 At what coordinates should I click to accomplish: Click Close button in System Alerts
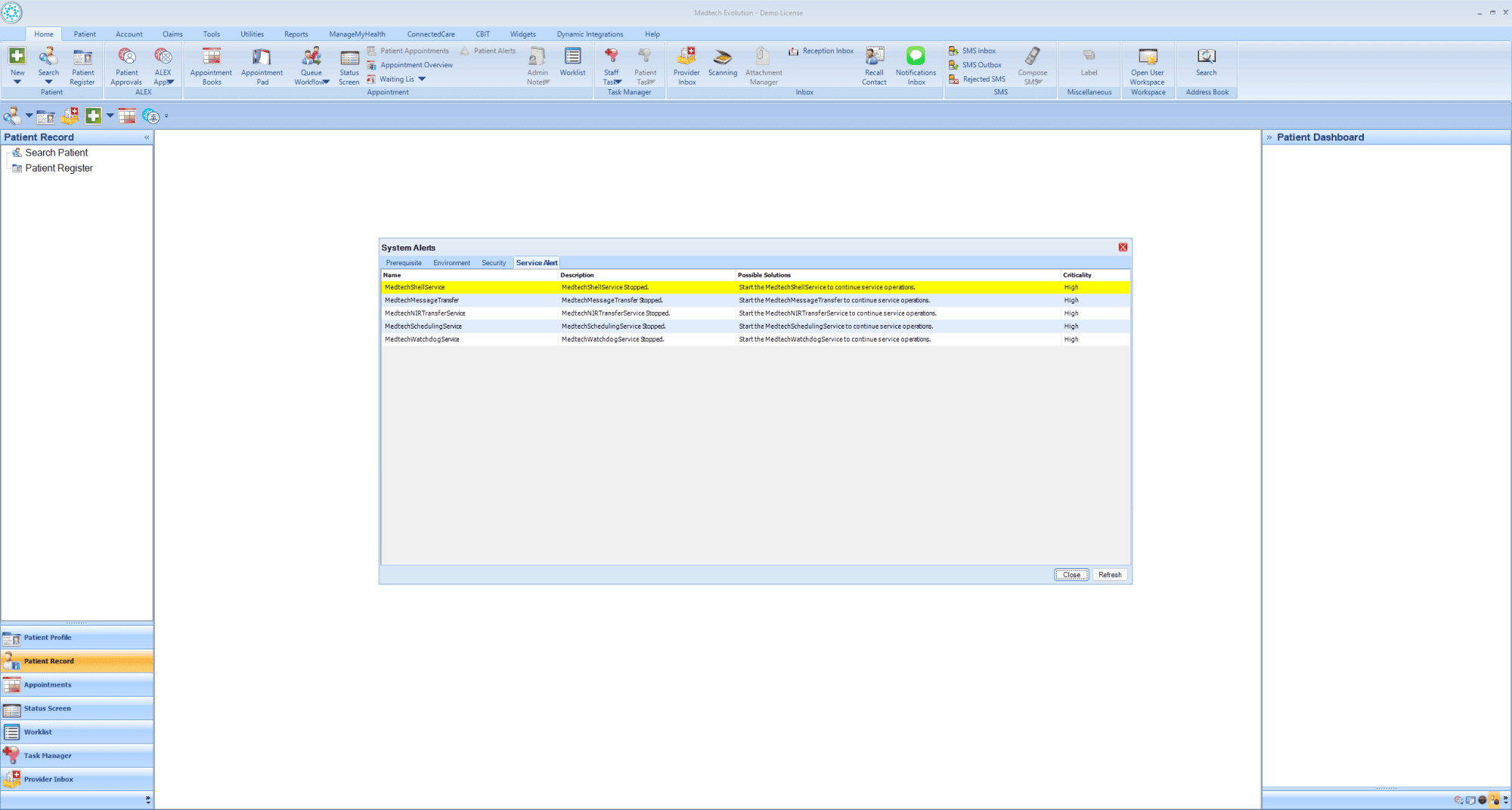pos(1071,575)
